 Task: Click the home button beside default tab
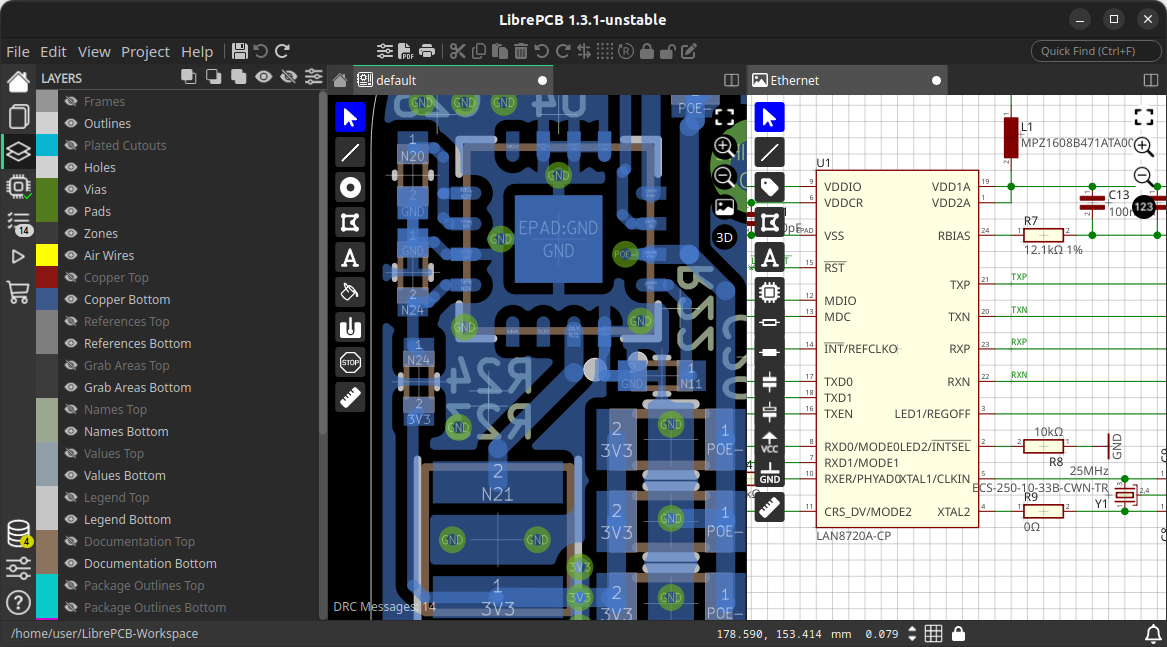[340, 80]
